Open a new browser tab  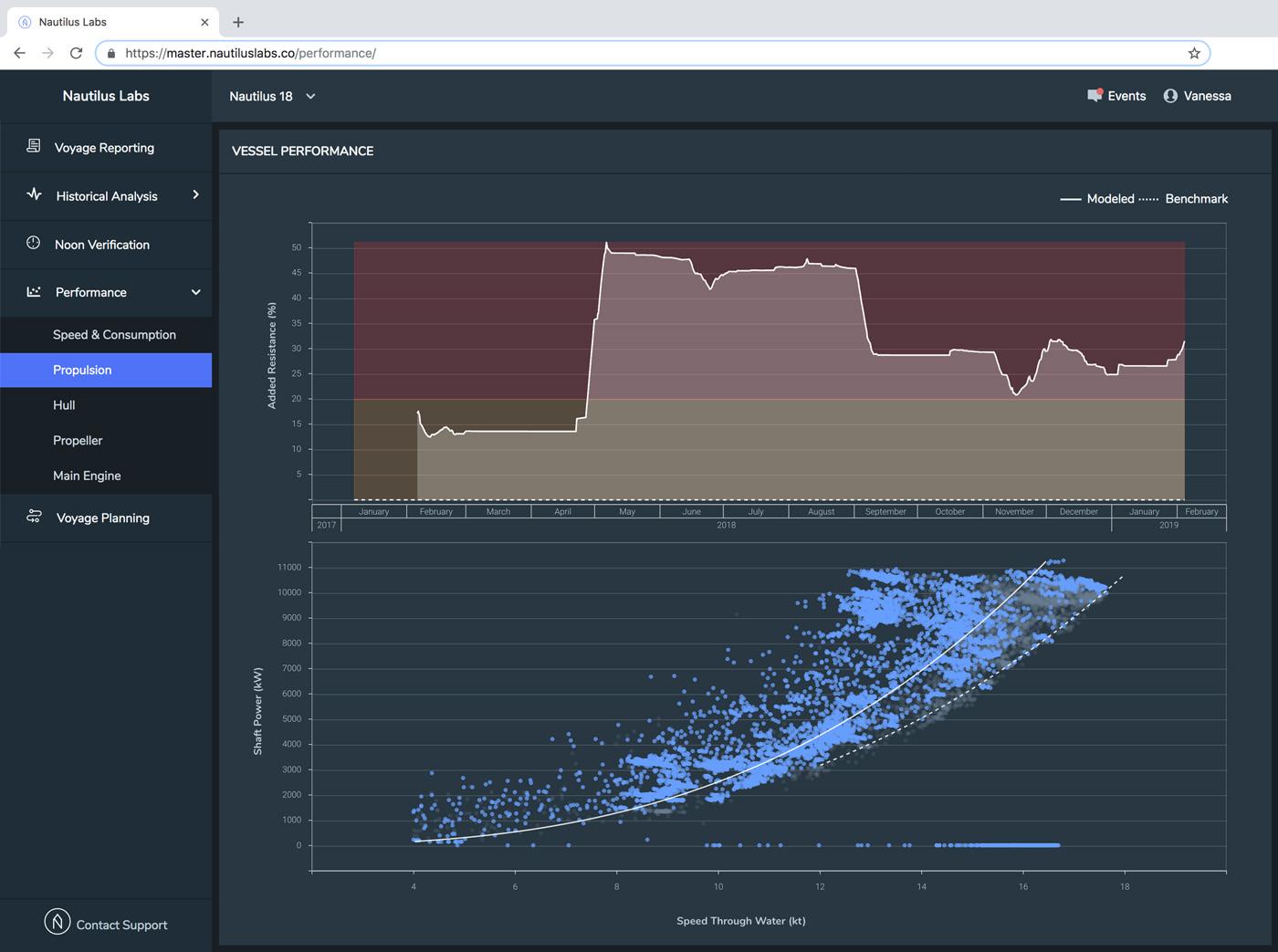point(238,22)
